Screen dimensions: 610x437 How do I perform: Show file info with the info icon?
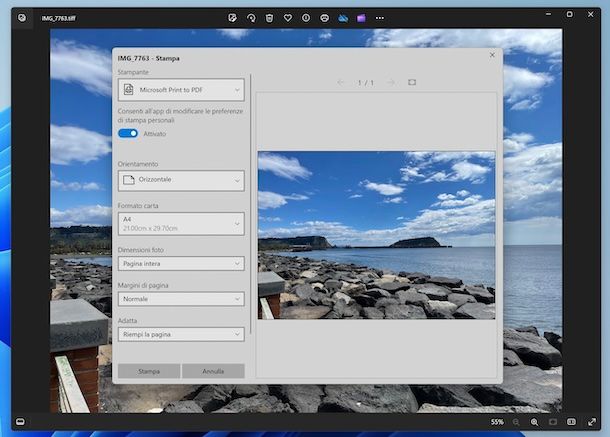point(306,18)
